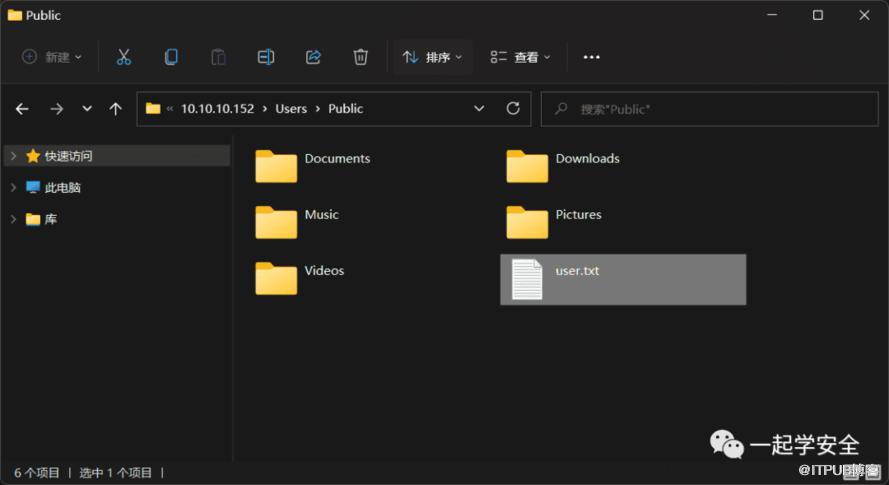The height and width of the screenshot is (485, 889).
Task: Refresh the current folder view
Action: [513, 108]
